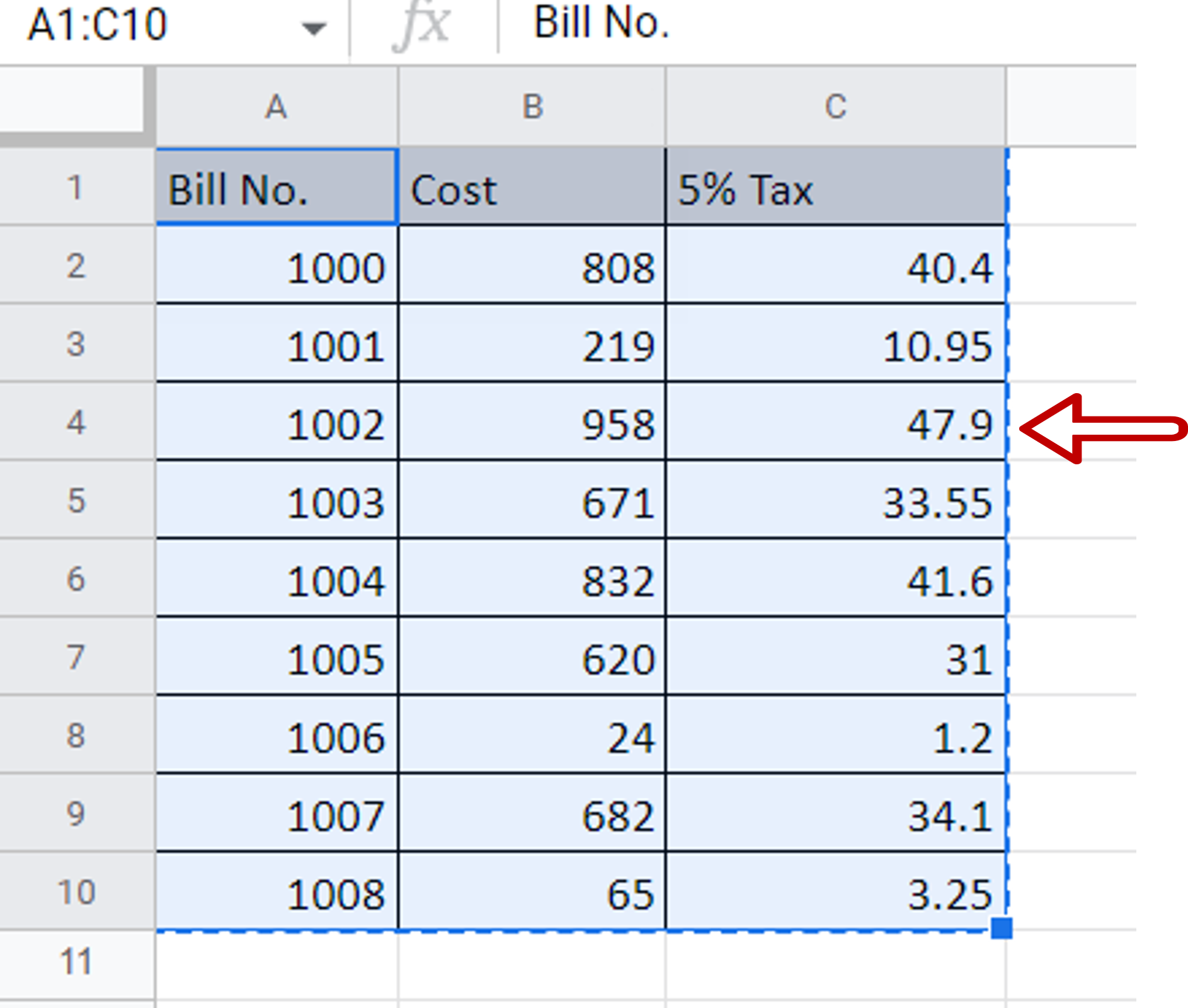Click empty cell A11
The width and height of the screenshot is (1188, 1008).
coord(277,965)
